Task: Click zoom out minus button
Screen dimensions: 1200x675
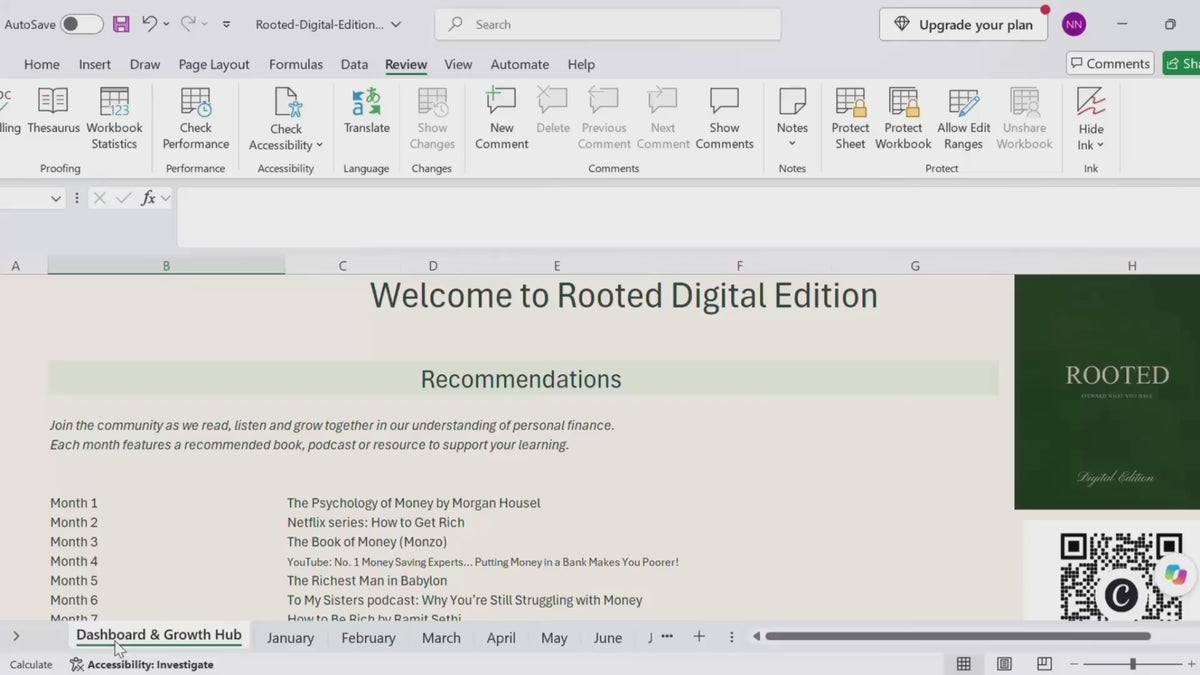Action: pos(1074,664)
